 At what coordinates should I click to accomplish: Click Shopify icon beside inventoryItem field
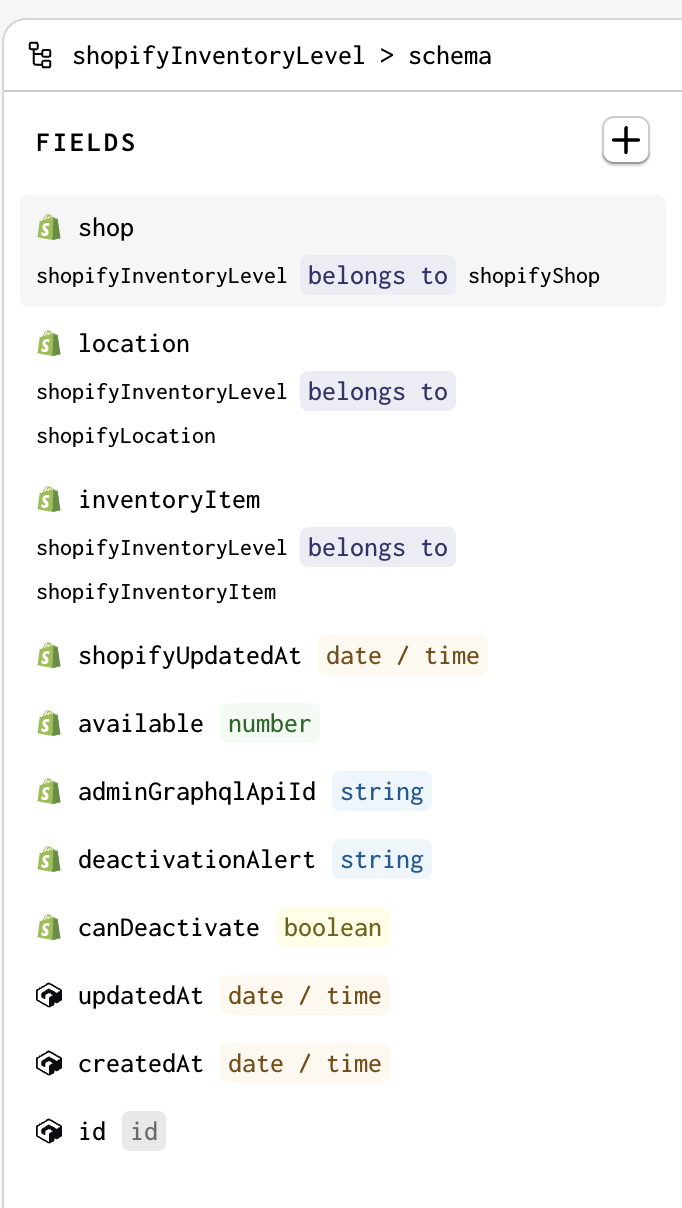[x=49, y=500]
